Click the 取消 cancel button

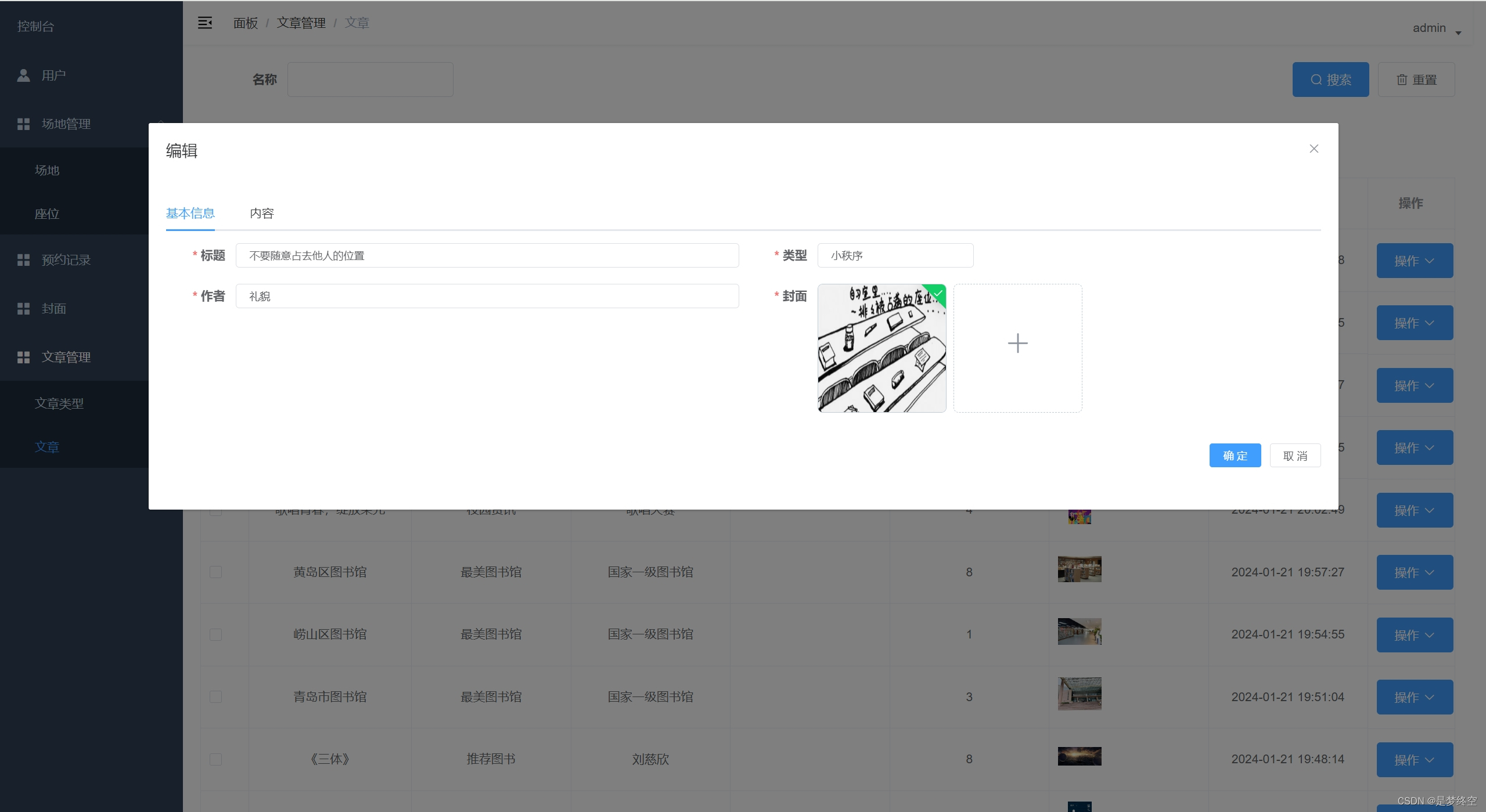tap(1295, 456)
